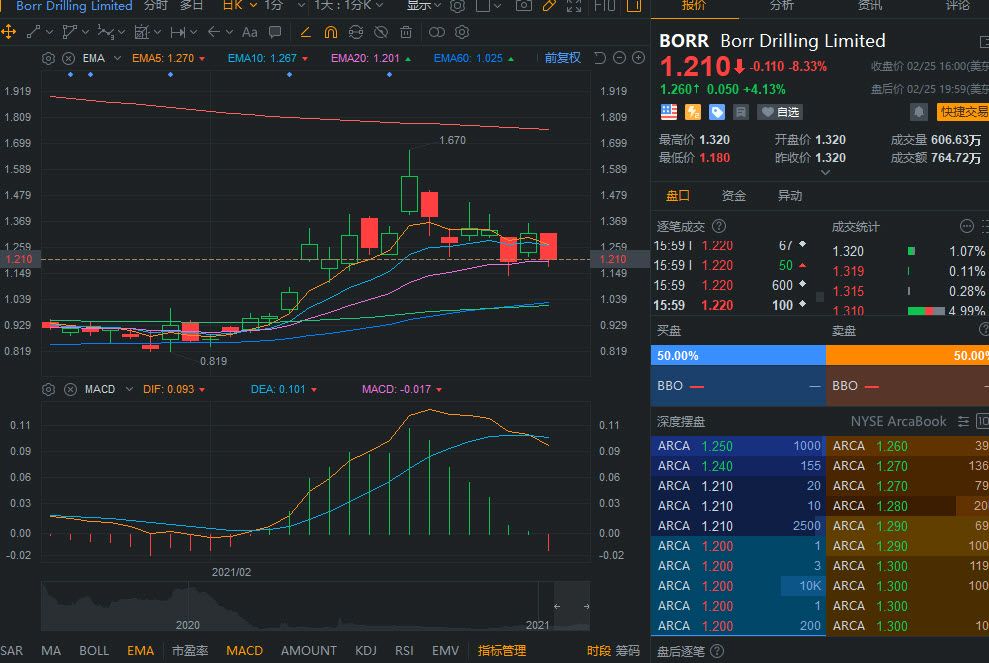Screen dimensions: 989x663
Task: Click the 快捷交易 quick trade button
Action: point(963,112)
